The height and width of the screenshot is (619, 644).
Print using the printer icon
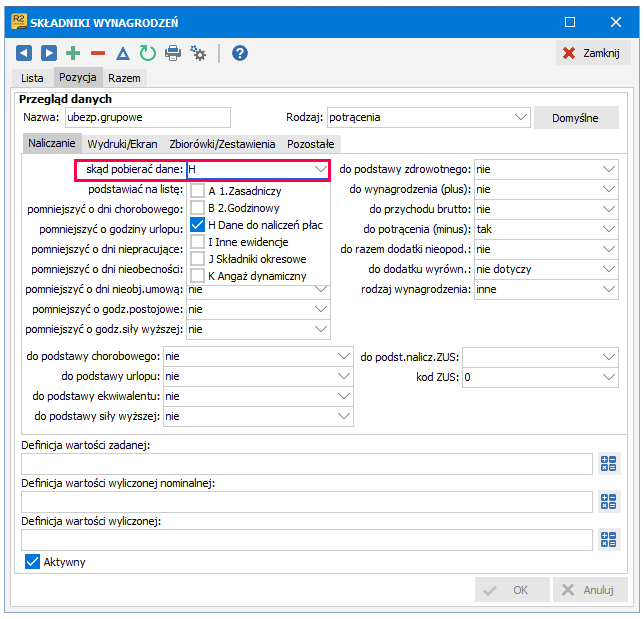pyautogui.click(x=173, y=53)
